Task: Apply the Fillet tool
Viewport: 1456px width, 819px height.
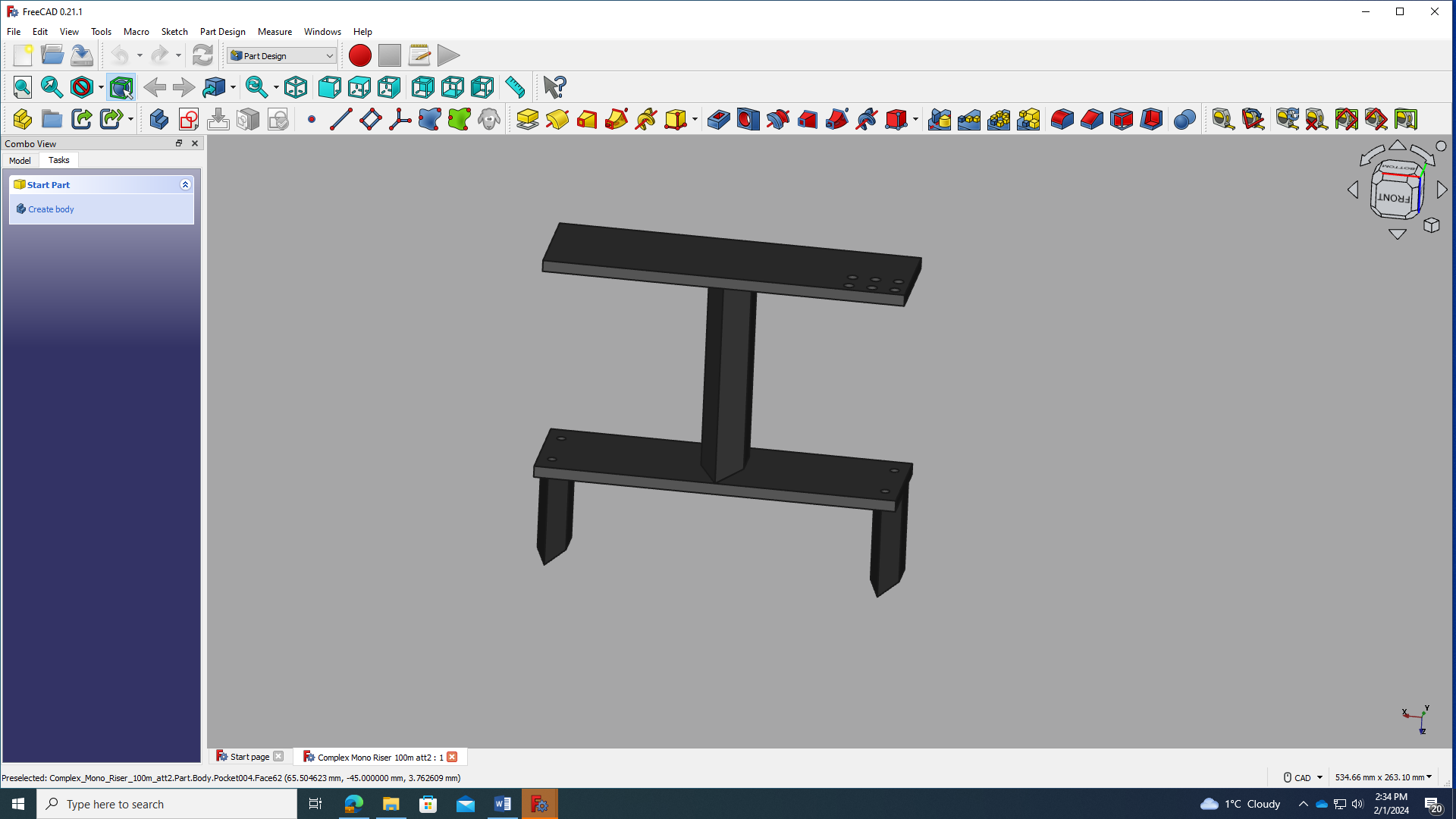Action: [x=1062, y=119]
